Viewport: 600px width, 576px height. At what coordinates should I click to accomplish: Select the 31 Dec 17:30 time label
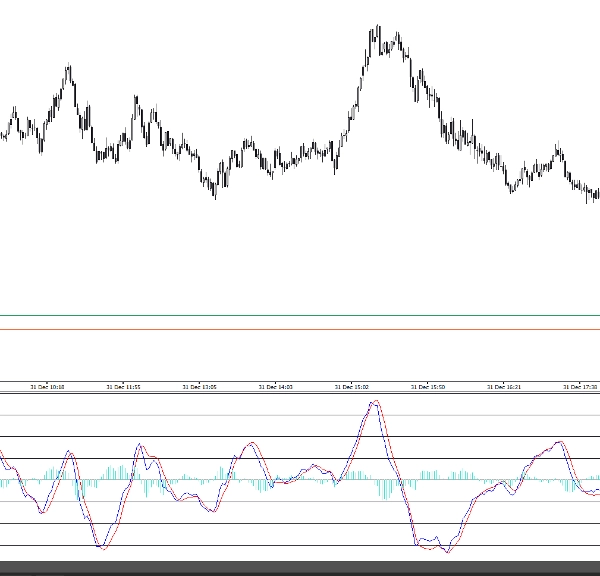coord(578,386)
